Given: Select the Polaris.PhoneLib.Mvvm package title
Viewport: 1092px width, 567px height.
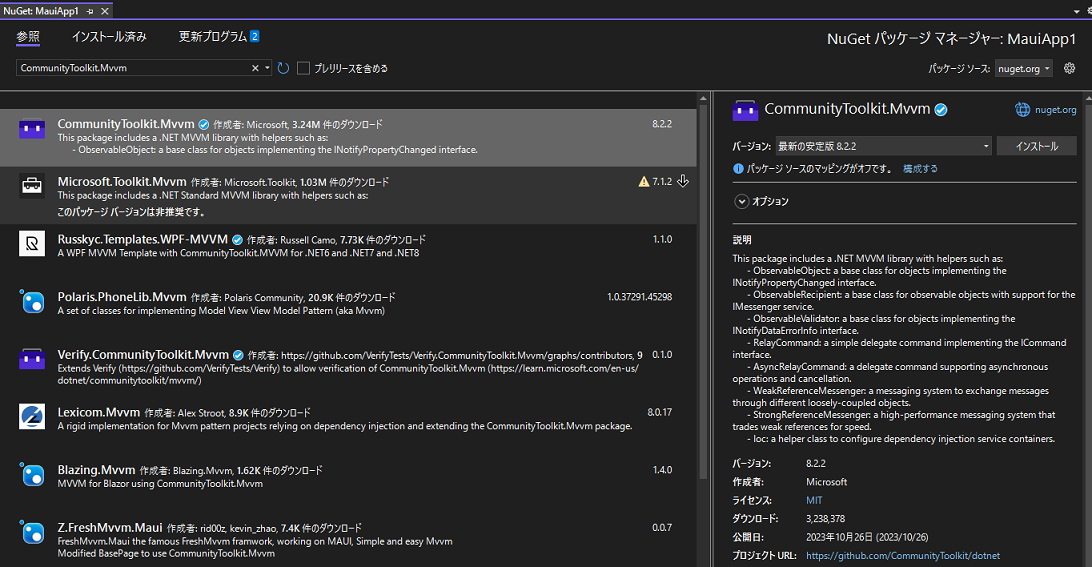Looking at the screenshot, I should click(x=122, y=297).
